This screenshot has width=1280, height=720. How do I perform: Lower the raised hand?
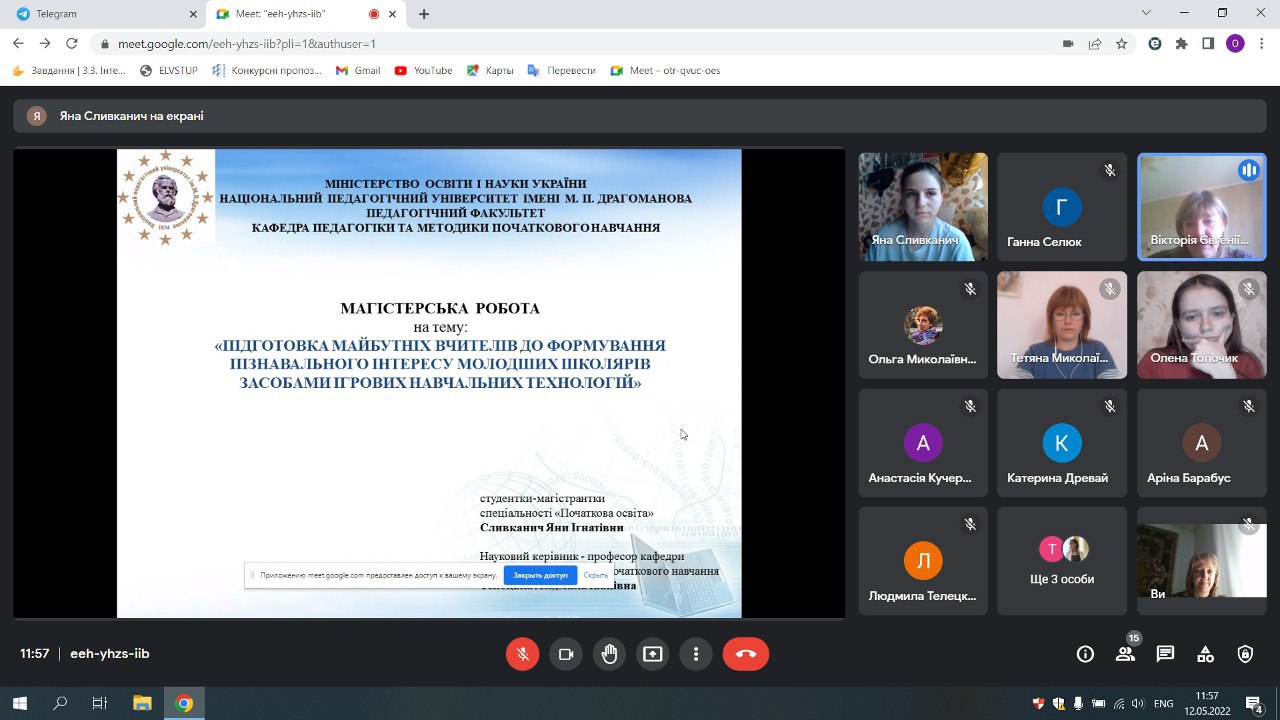[609, 654]
